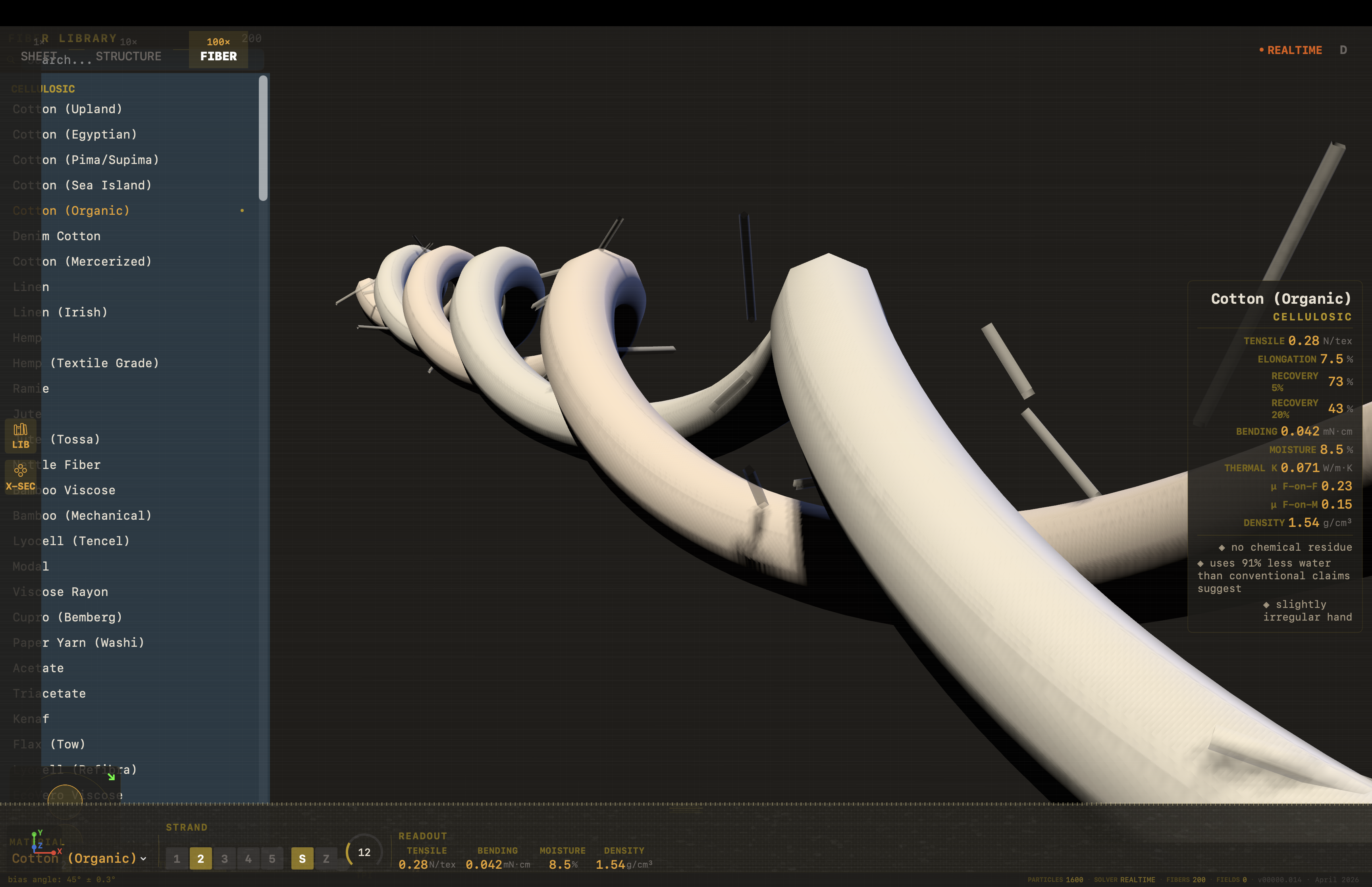This screenshot has height=887, width=1372.
Task: Enable Z twist direction
Action: click(x=326, y=858)
